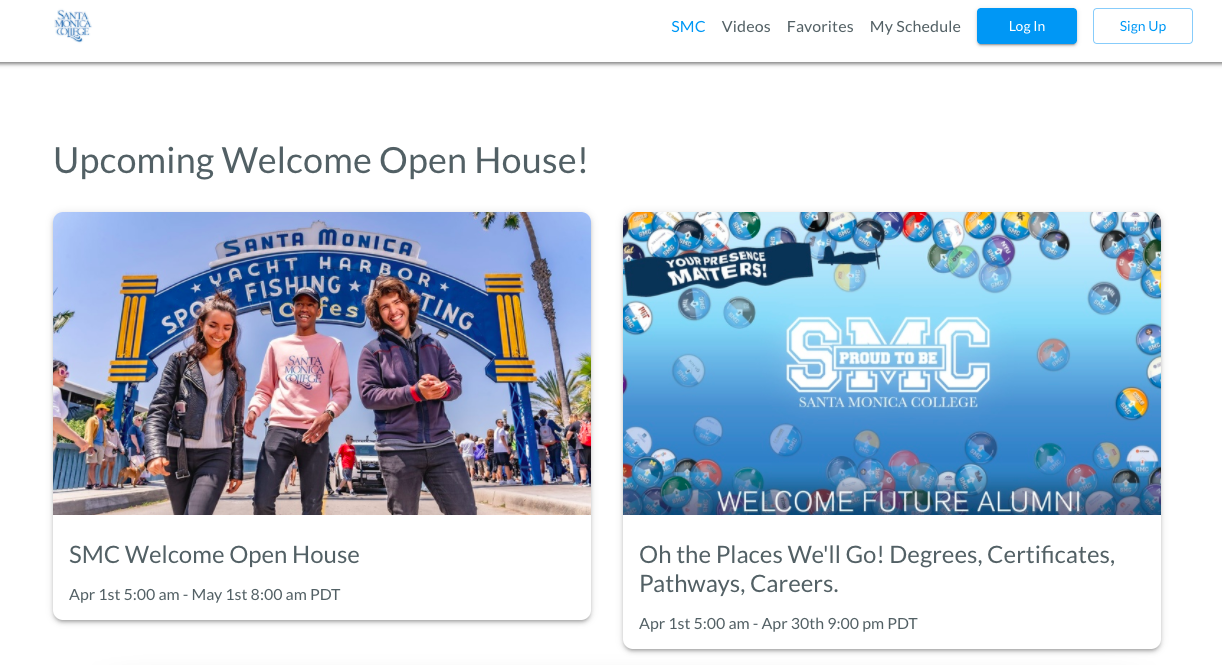
Task: Click the Santa Monica College logo
Action: tap(72, 26)
